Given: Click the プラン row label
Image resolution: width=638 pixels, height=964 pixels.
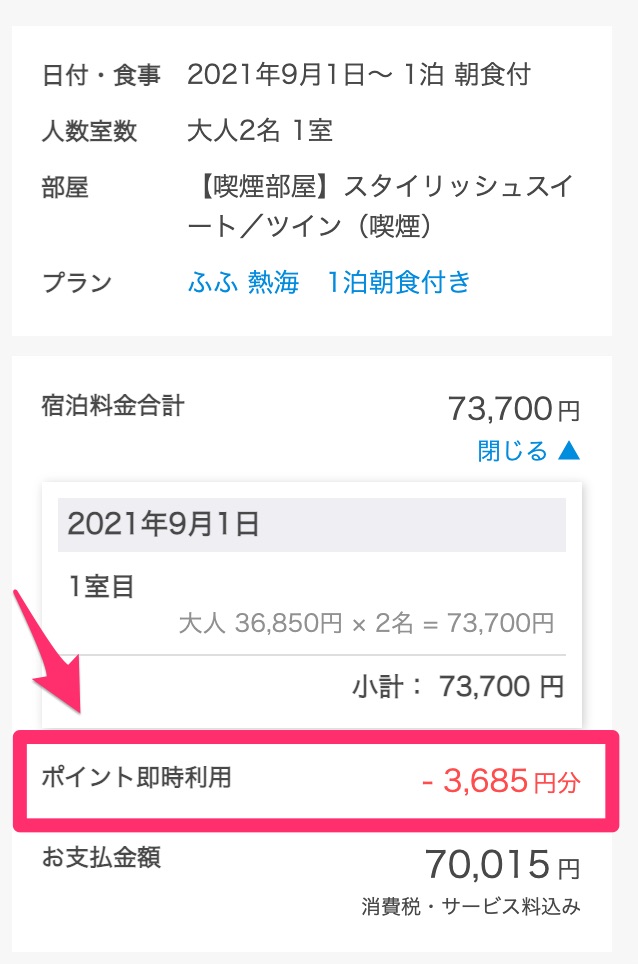Looking at the screenshot, I should pyautogui.click(x=77, y=282).
